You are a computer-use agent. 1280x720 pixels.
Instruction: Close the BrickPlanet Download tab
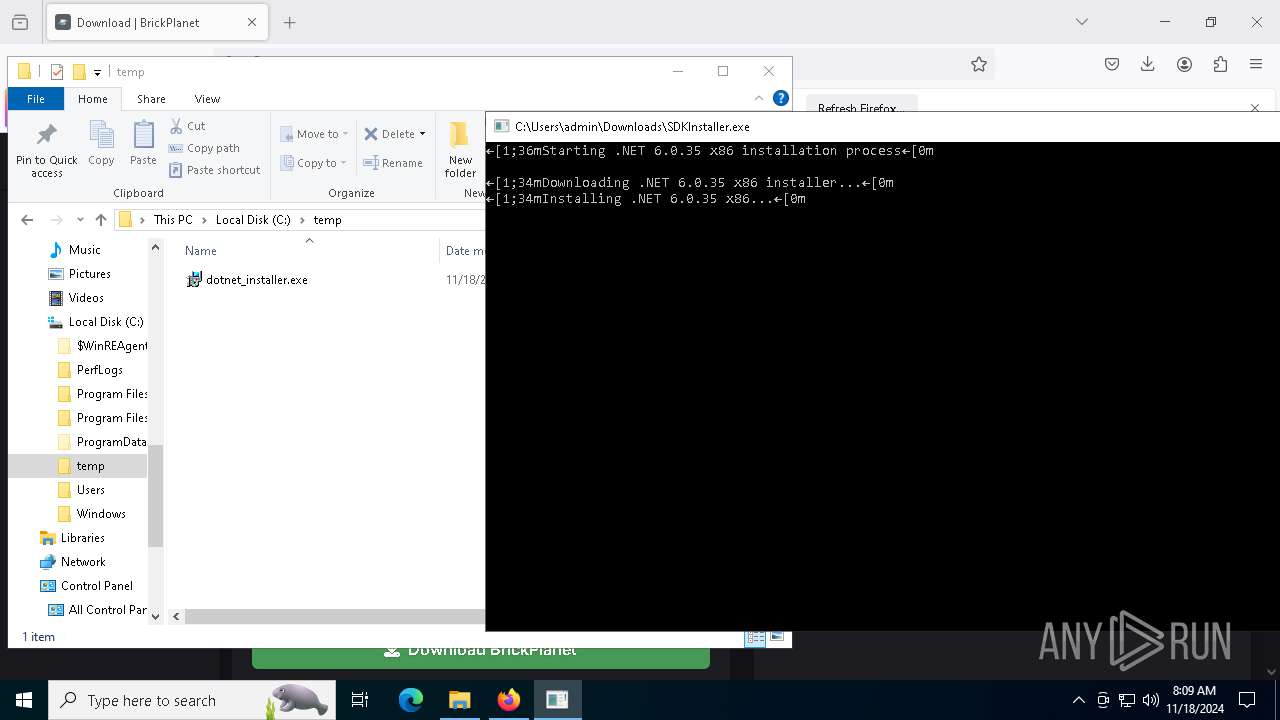coord(252,22)
